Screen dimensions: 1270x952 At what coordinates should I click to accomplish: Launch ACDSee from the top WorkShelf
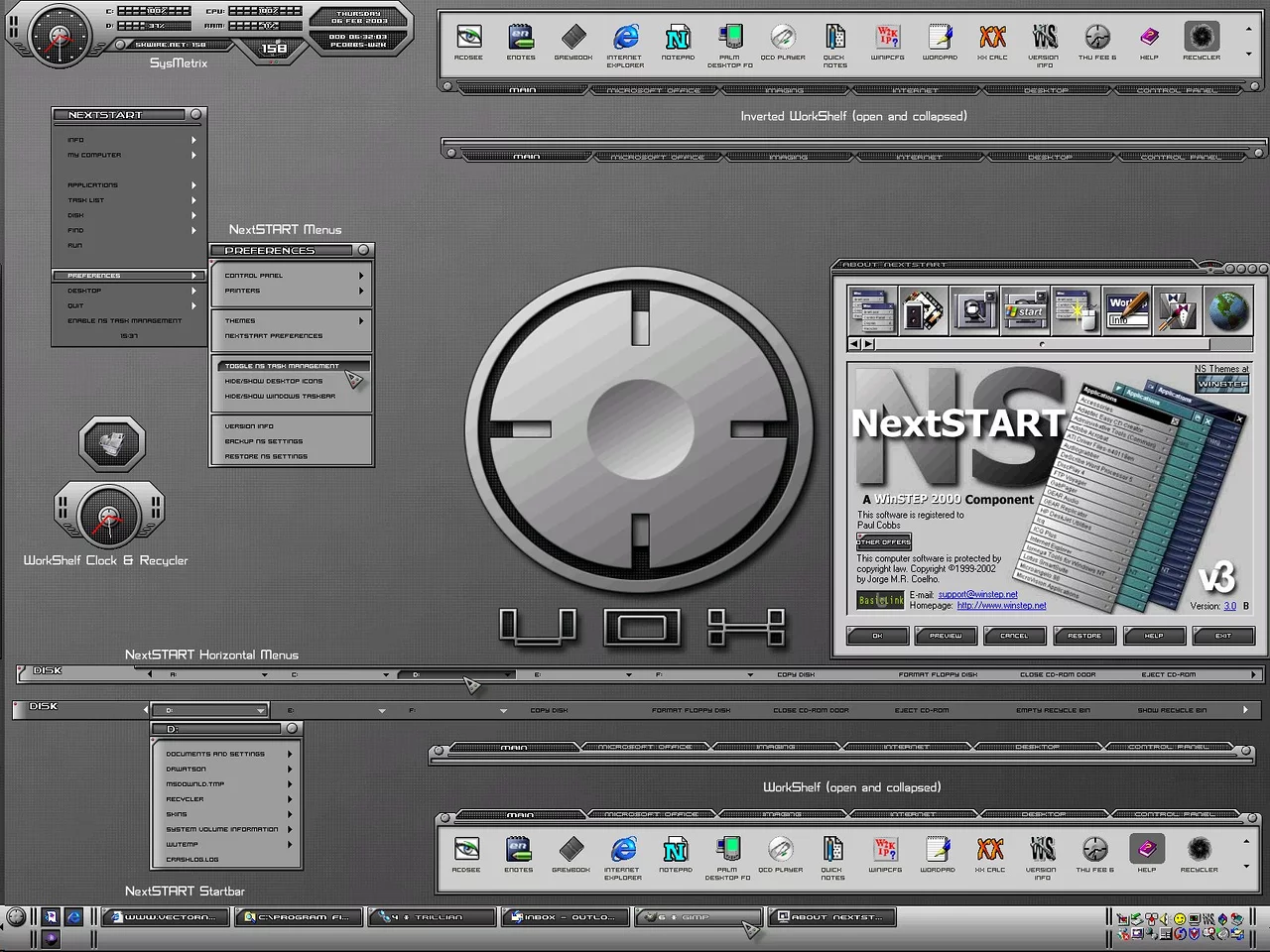[468, 38]
